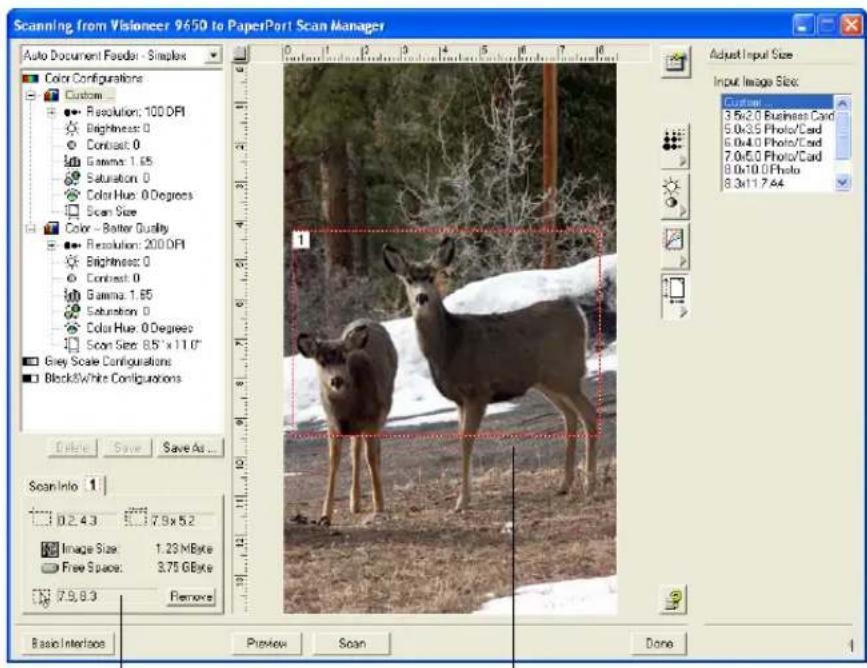Open Help with the question mark icon
The image size is (867, 668).
pyautogui.click(x=675, y=599)
